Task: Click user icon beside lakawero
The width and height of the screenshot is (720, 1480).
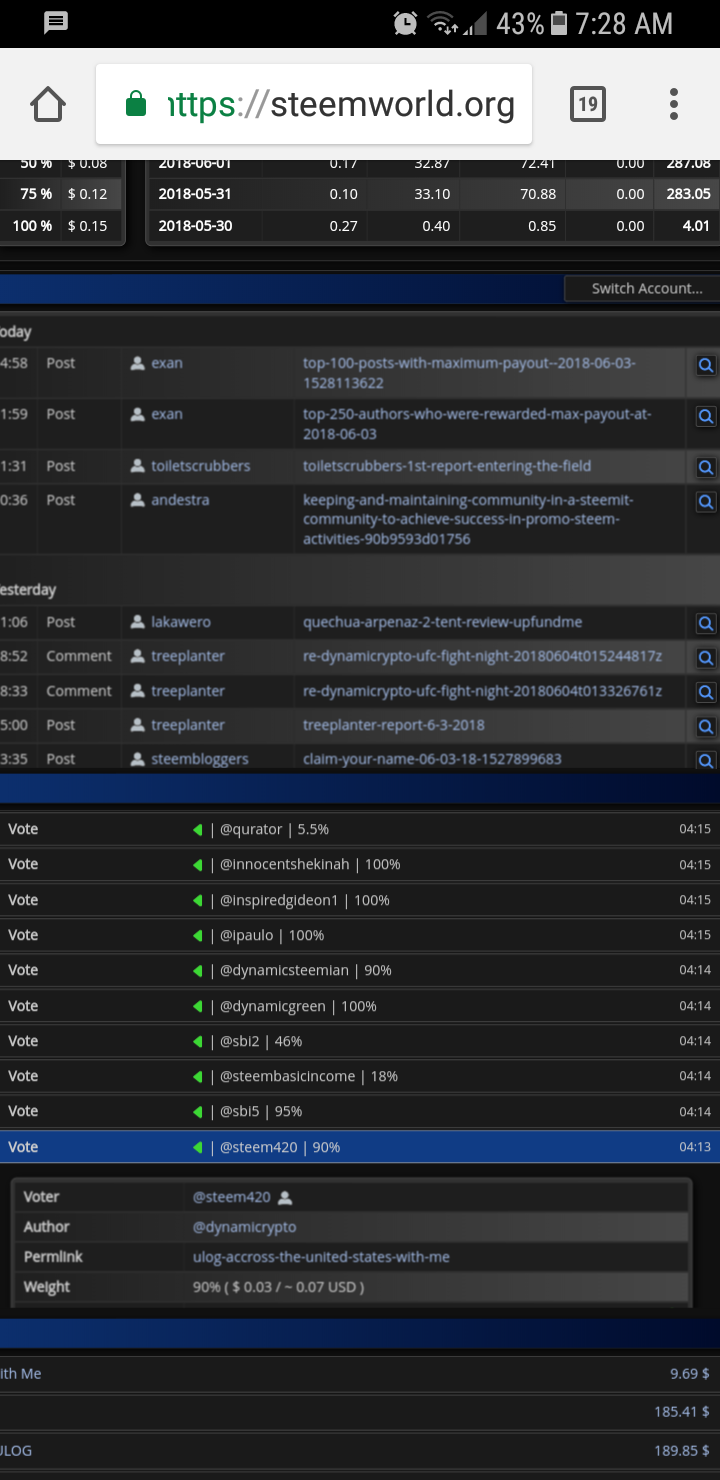Action: coord(138,622)
